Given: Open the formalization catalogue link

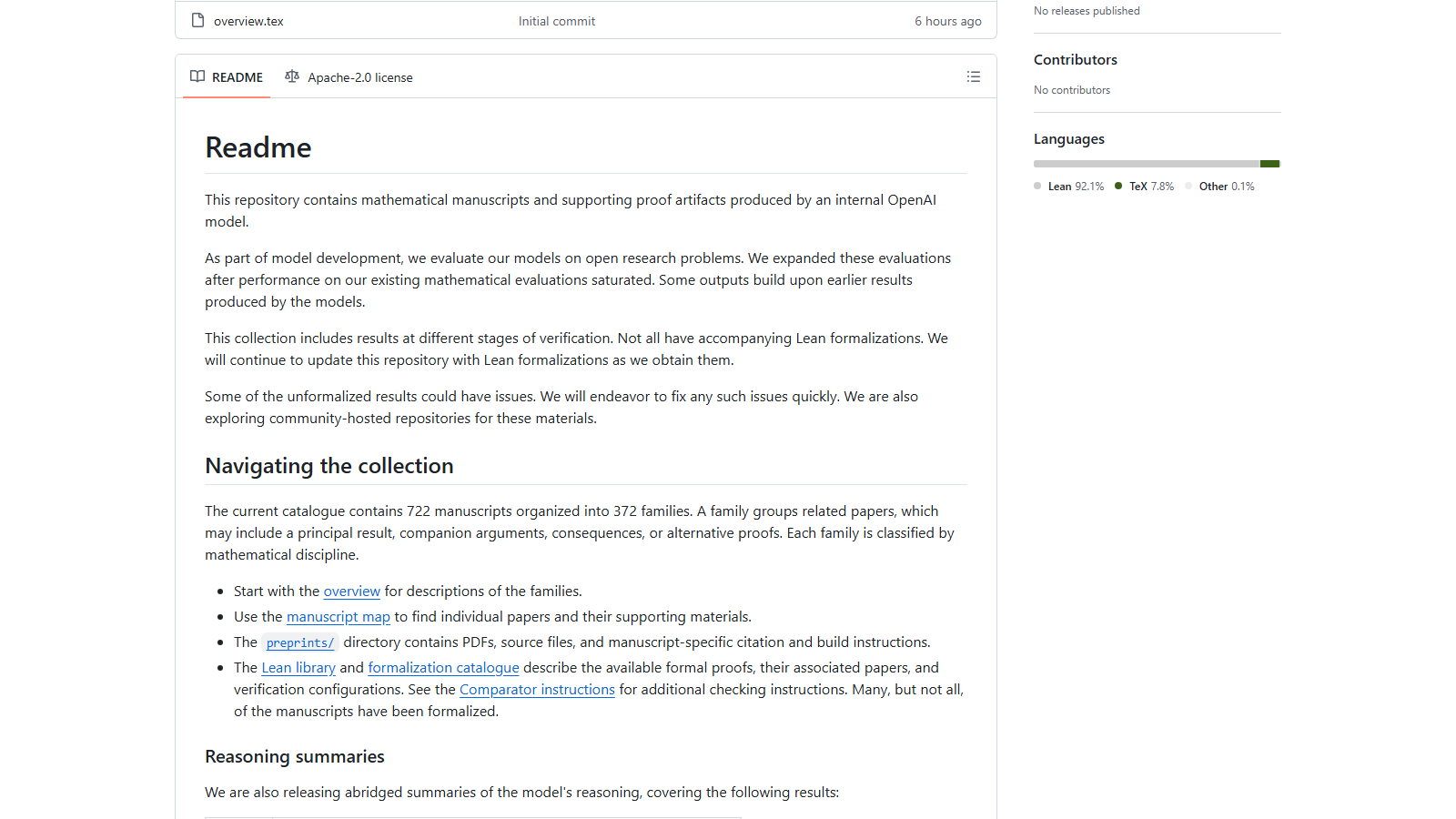Looking at the screenshot, I should tap(443, 668).
